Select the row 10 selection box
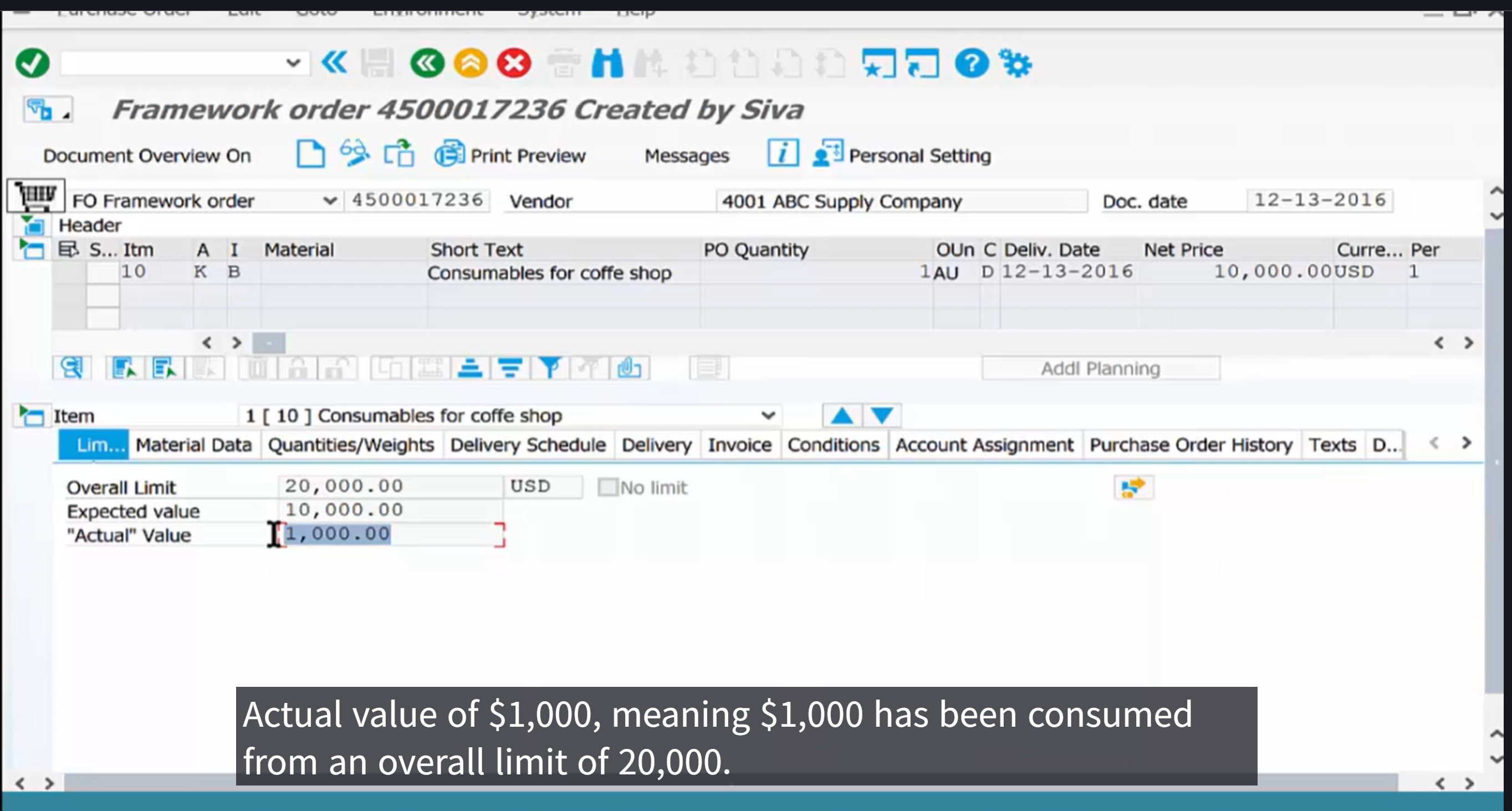 (x=103, y=273)
